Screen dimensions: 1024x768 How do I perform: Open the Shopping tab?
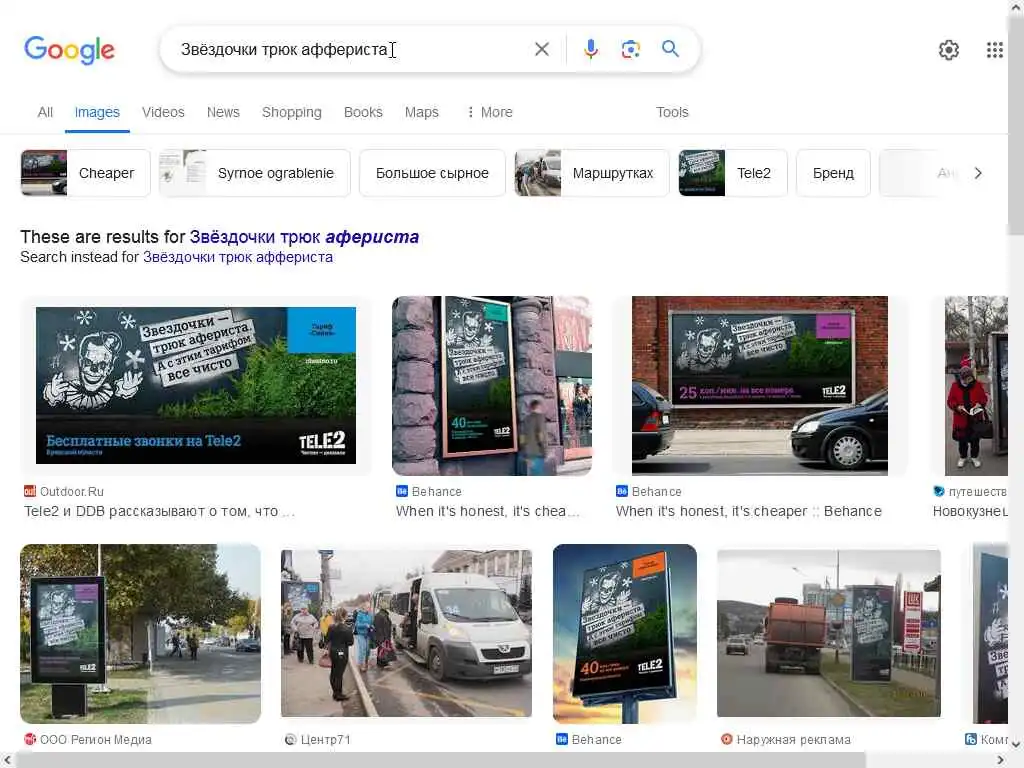click(x=291, y=112)
